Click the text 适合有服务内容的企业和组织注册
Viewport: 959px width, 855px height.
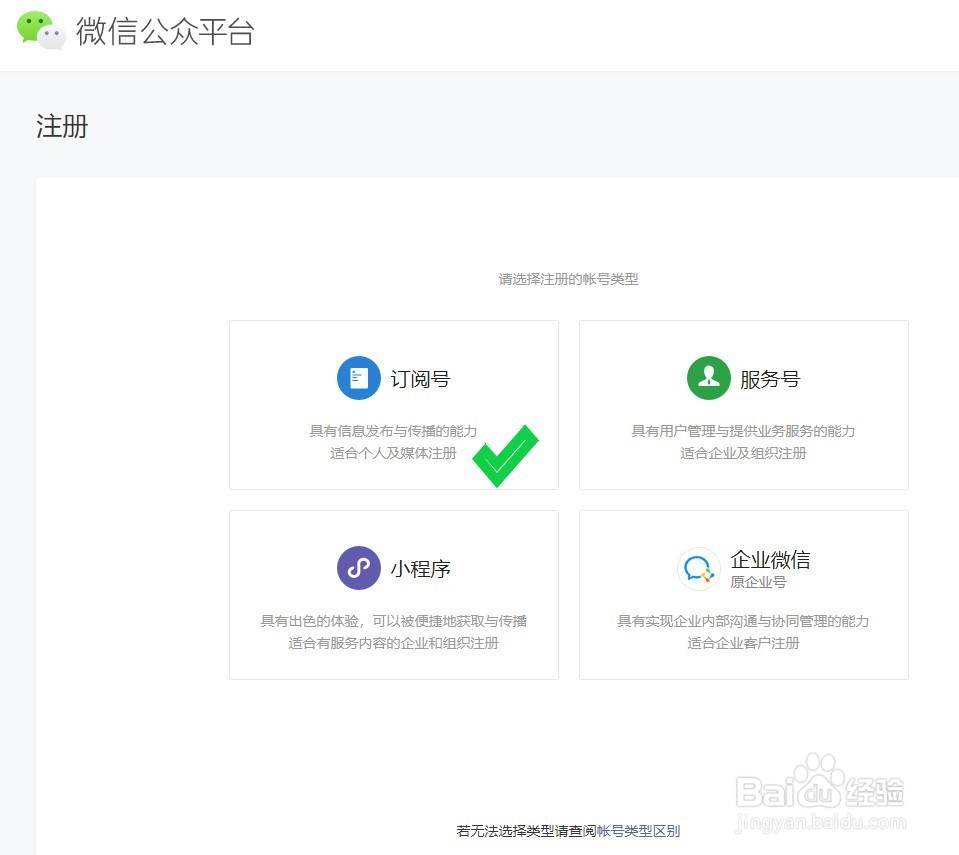click(x=393, y=643)
